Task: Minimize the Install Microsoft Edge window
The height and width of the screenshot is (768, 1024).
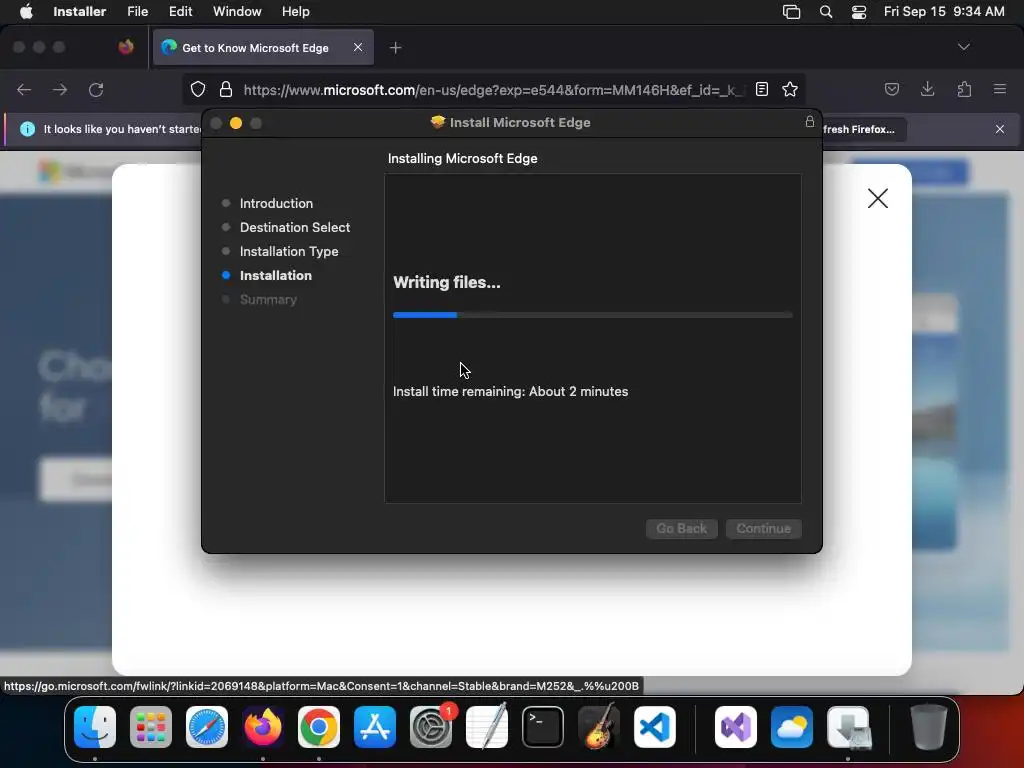Action: (x=236, y=123)
